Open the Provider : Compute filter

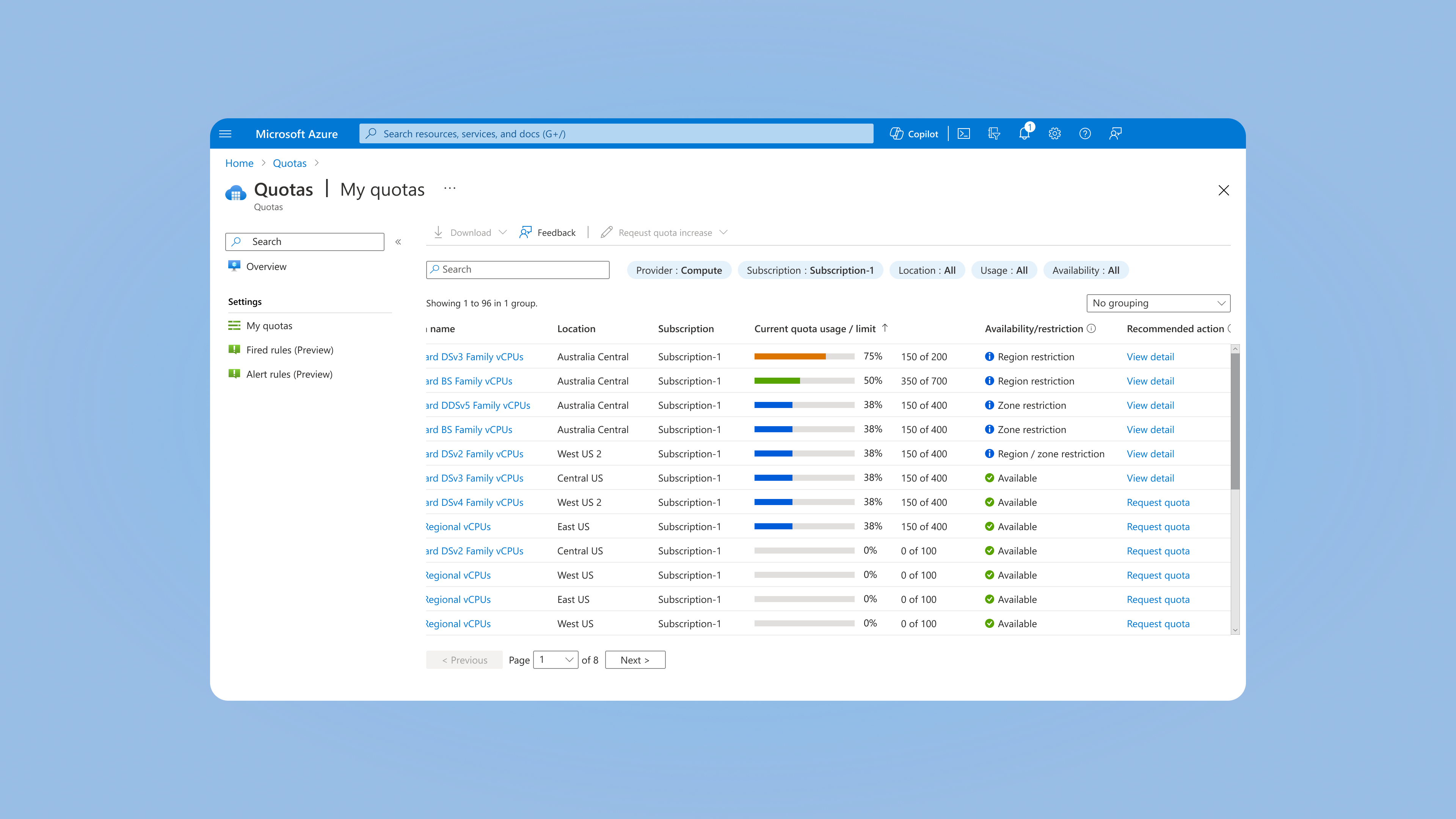[x=679, y=270]
